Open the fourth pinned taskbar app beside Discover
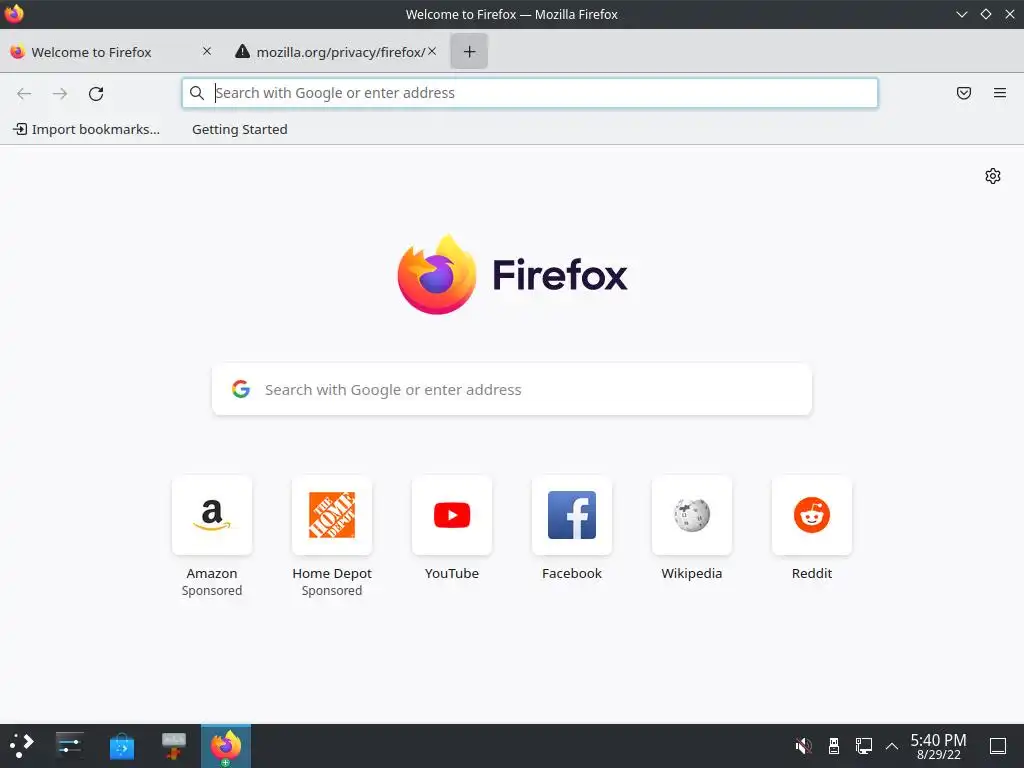The width and height of the screenshot is (1024, 768). (174, 746)
